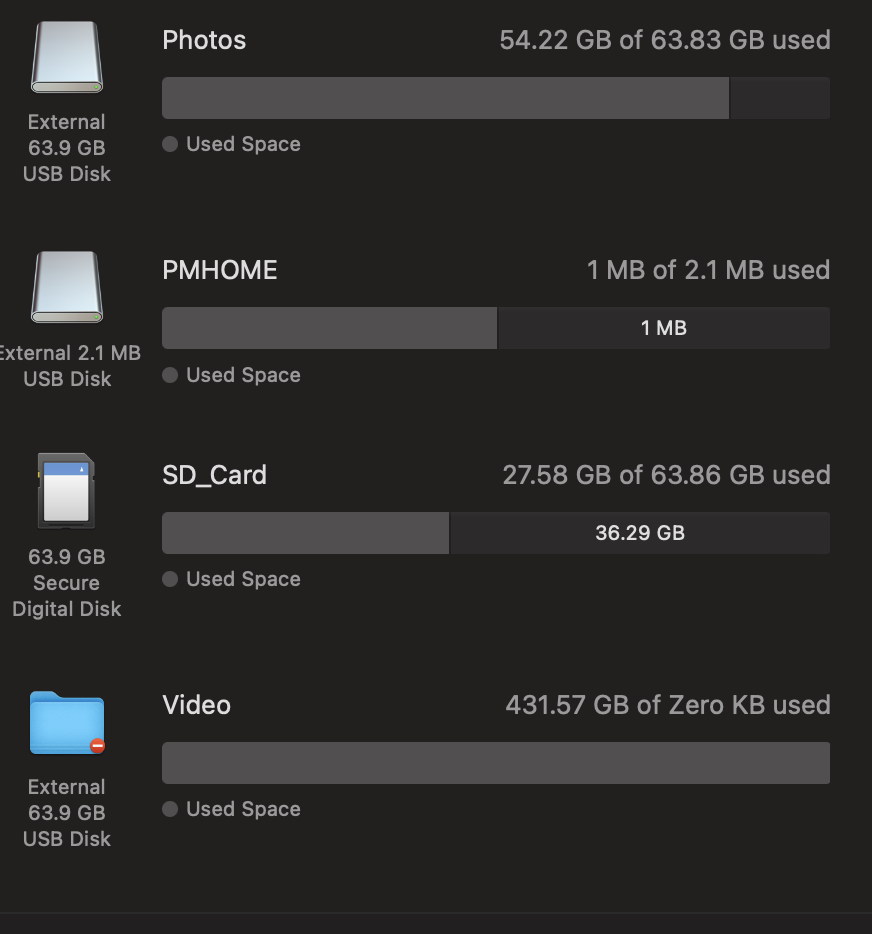Image resolution: width=872 pixels, height=934 pixels.
Task: Click the "54.22 GB of 63.83 GB used" text
Action: pos(664,40)
